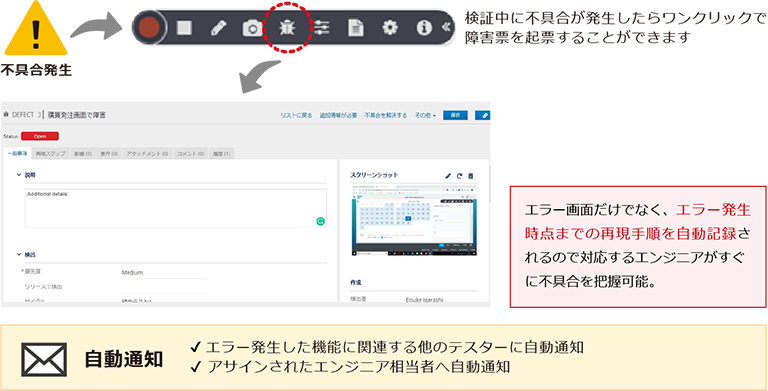This screenshot has width=768, height=391.
Task: Click the stop square icon
Action: [184, 28]
